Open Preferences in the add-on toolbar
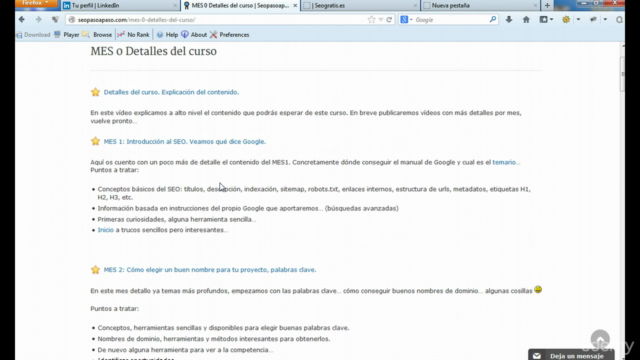Screen dimensions: 640x360 229,35
